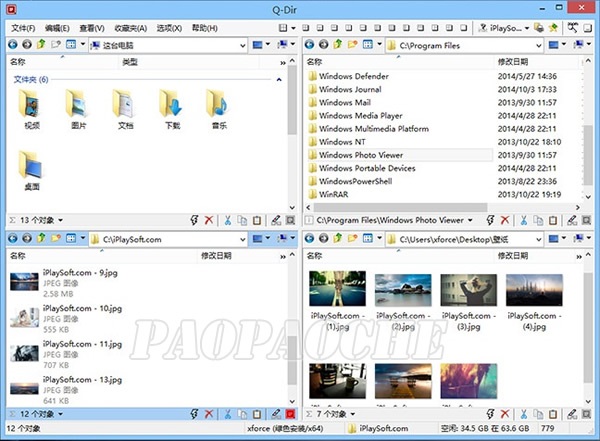Click lightning icon beside 13 个对象
The width and height of the screenshot is (600, 441).
(194, 220)
